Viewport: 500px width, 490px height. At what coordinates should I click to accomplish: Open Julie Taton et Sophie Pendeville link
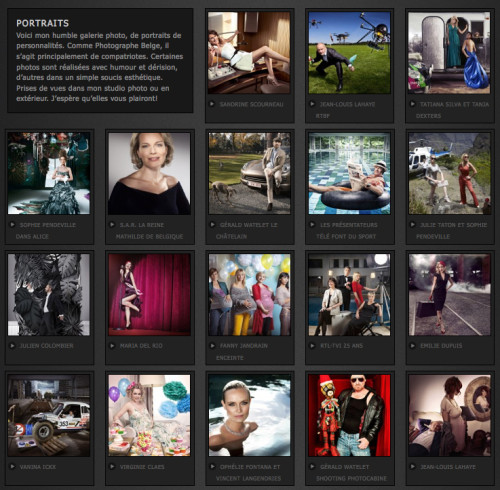pyautogui.click(x=451, y=230)
